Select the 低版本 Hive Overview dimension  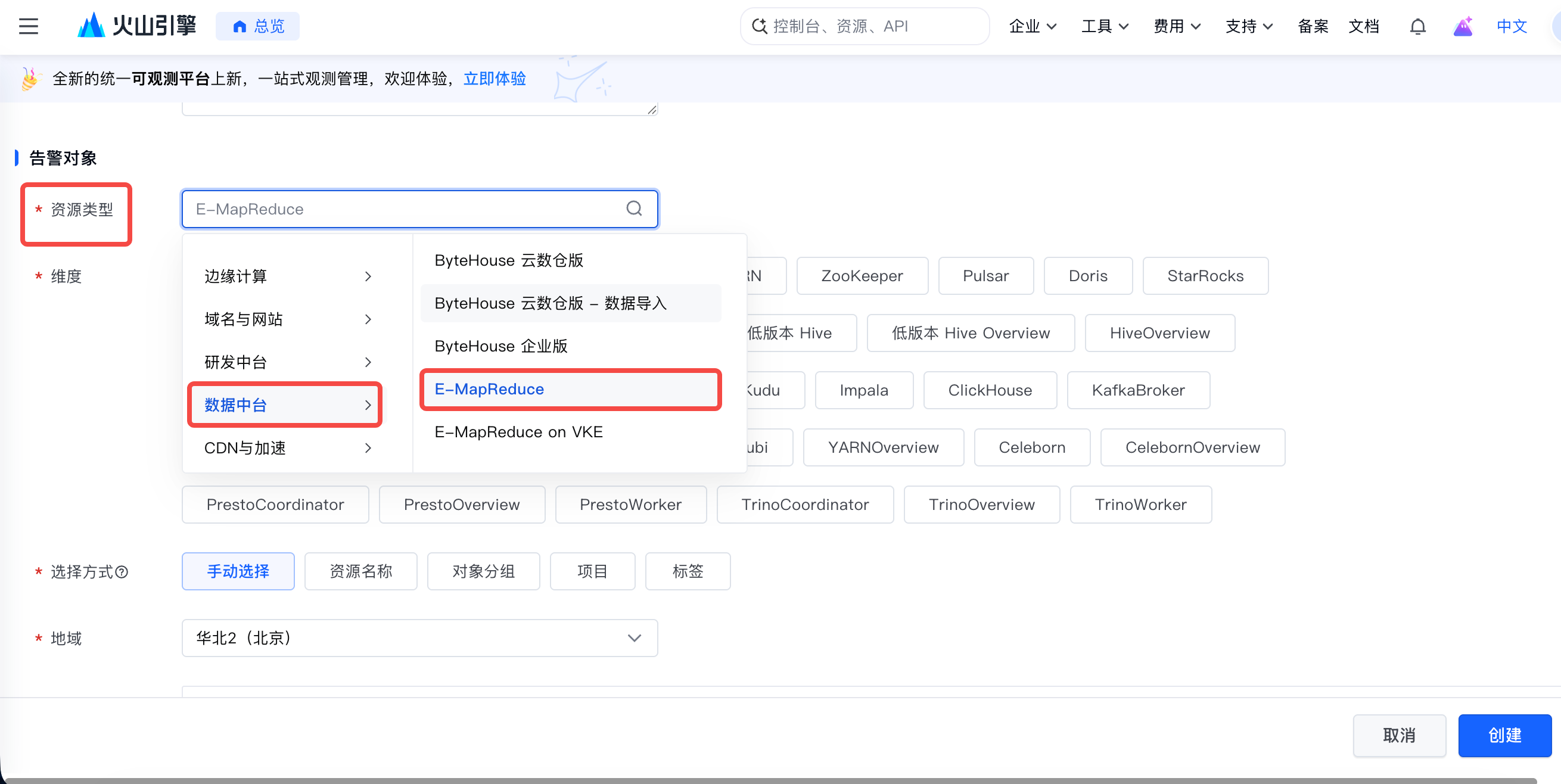click(x=971, y=332)
